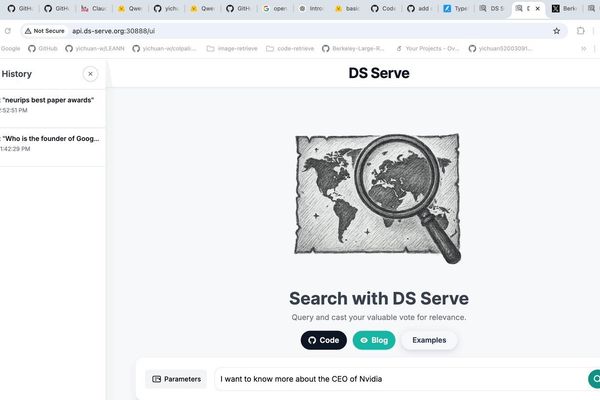Close the History sidebar panel
This screenshot has height=400, width=600.
90,74
